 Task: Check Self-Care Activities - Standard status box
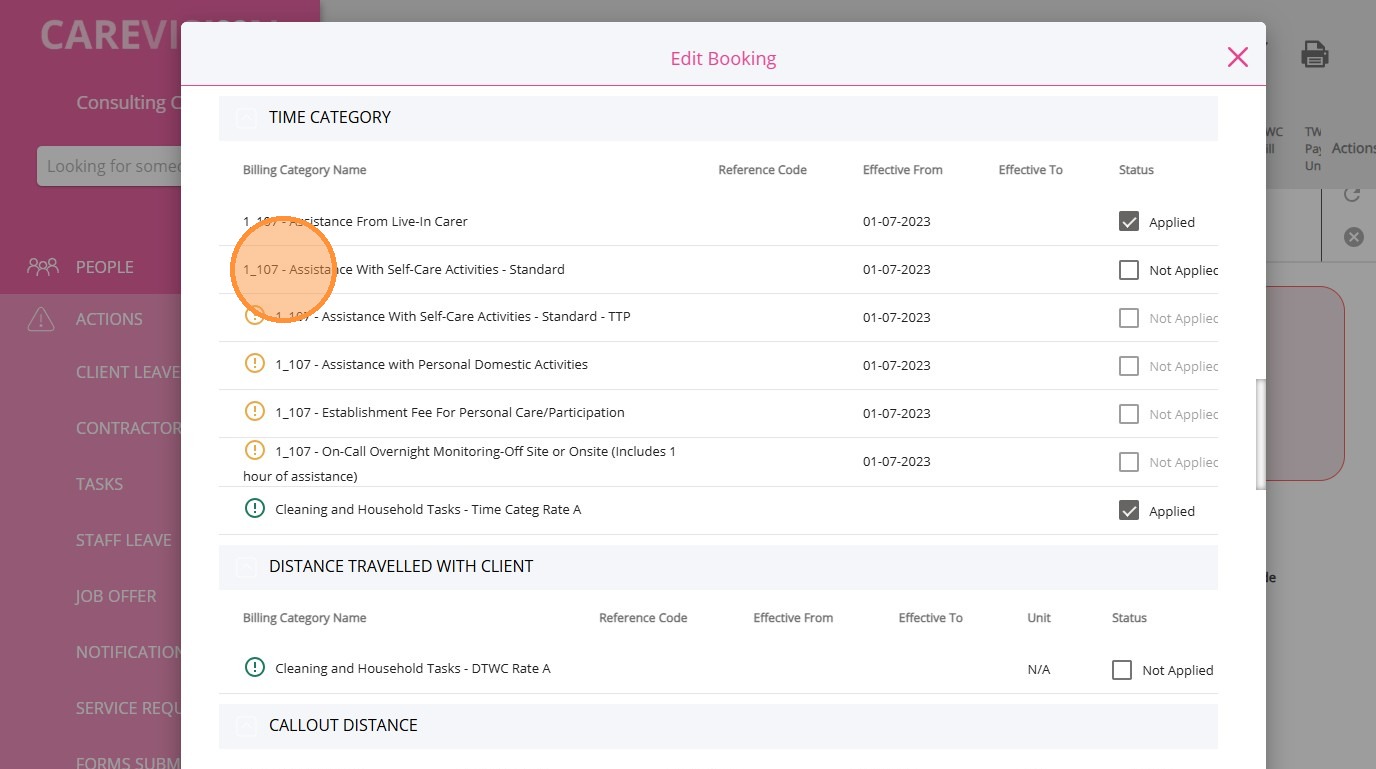click(x=1129, y=270)
